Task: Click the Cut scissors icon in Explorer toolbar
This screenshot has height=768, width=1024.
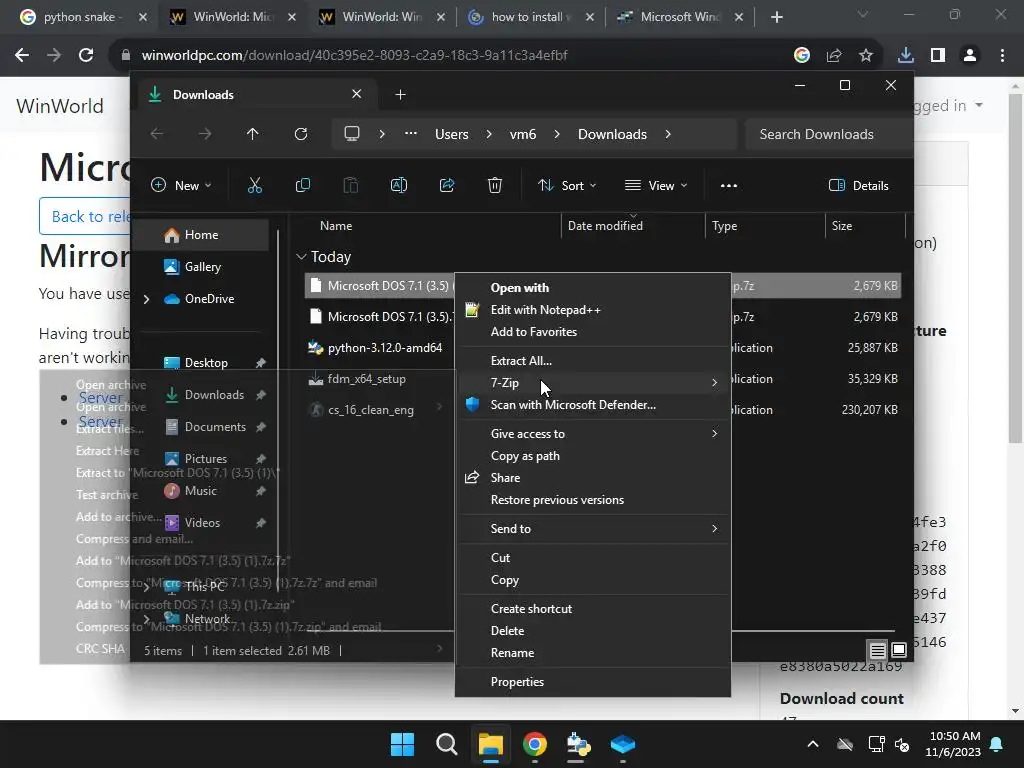Action: point(255,185)
